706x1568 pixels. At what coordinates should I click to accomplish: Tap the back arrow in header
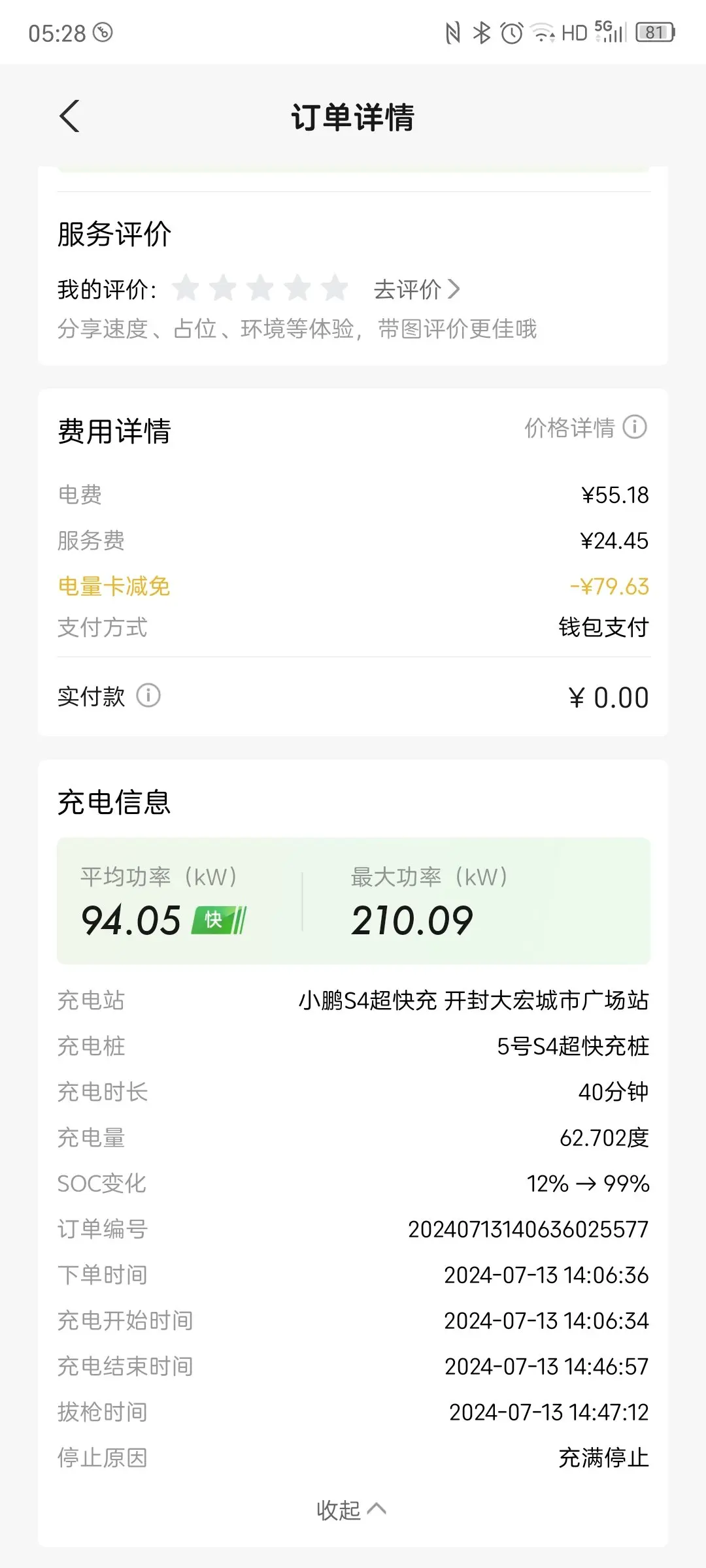[x=70, y=116]
